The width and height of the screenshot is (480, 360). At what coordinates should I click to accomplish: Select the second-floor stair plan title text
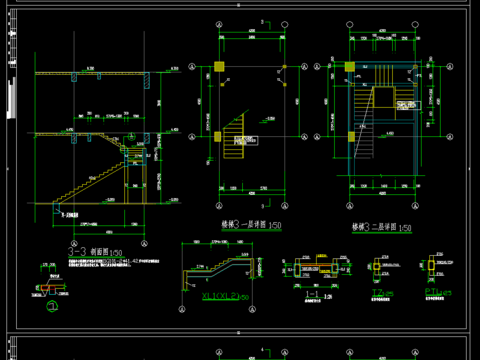coord(382,227)
